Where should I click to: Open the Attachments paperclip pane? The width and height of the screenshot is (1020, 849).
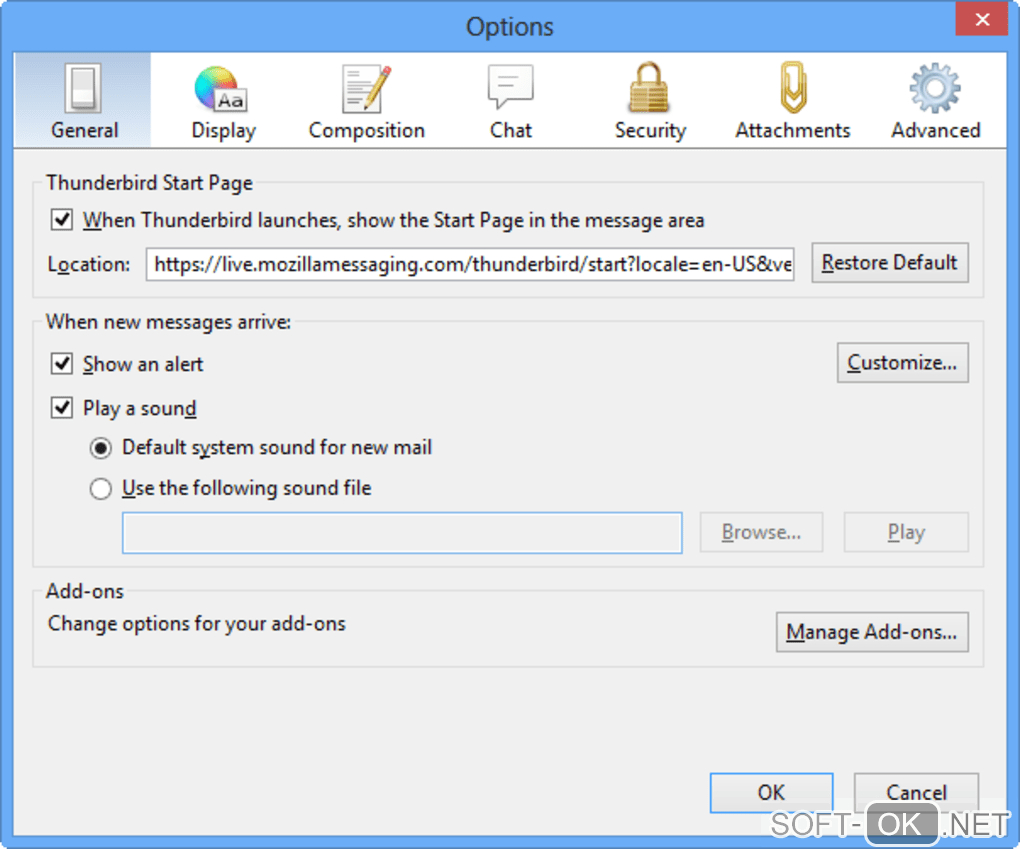pyautogui.click(x=792, y=101)
